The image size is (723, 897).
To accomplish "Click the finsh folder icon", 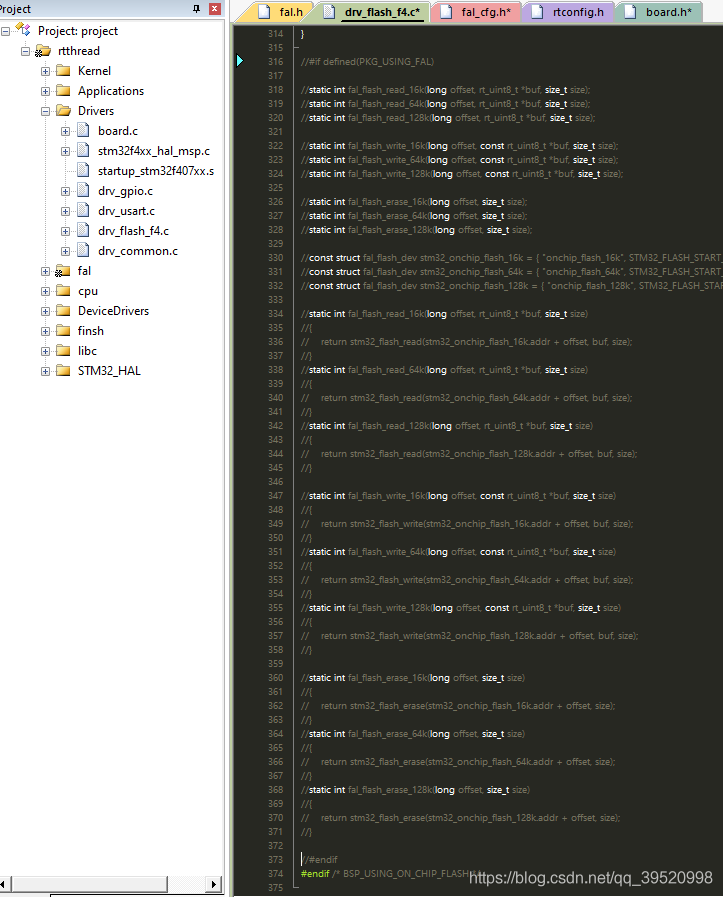I will click(x=63, y=331).
